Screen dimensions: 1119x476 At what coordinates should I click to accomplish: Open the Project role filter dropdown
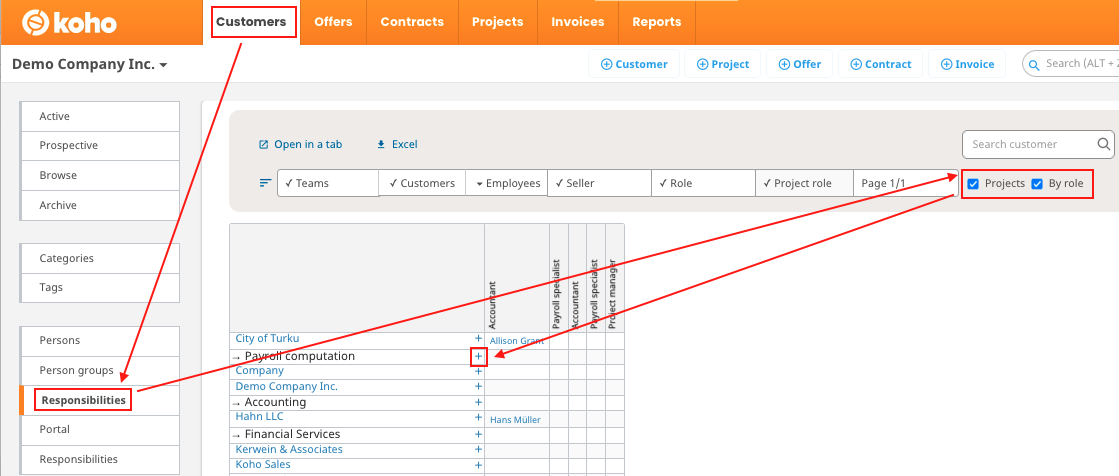(804, 183)
